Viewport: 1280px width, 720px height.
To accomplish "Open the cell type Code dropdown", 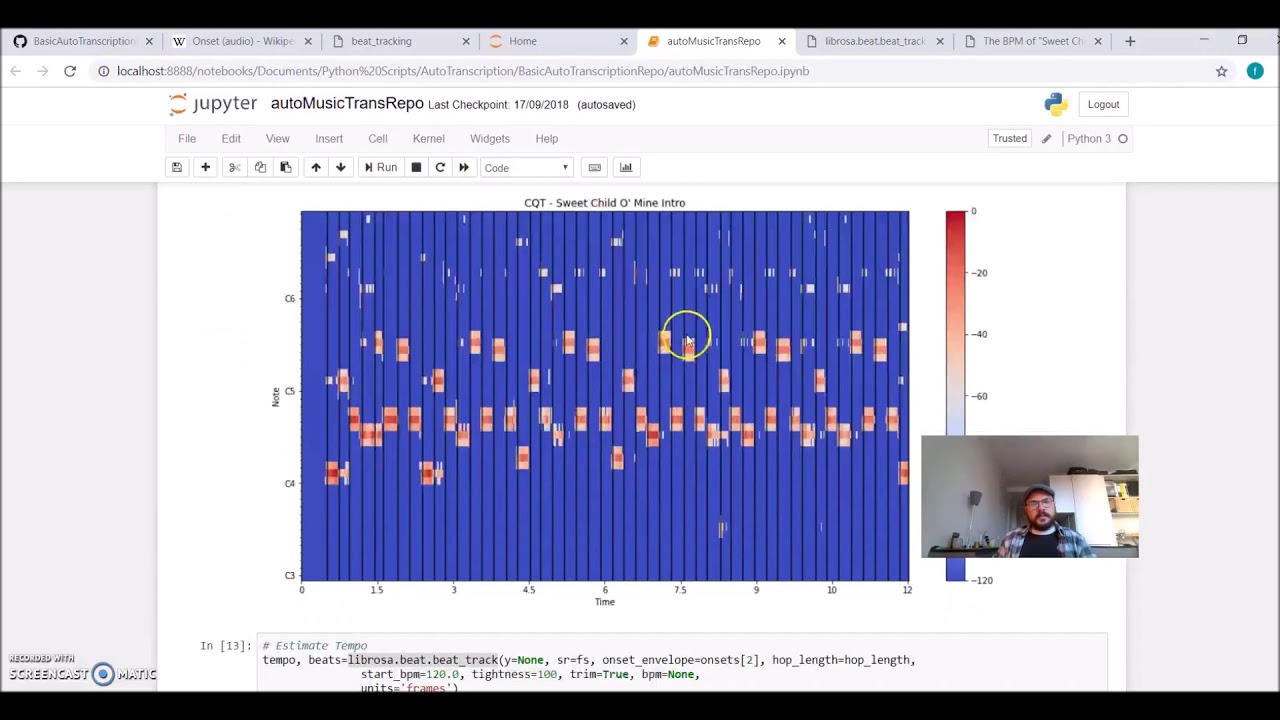I will 526,168.
